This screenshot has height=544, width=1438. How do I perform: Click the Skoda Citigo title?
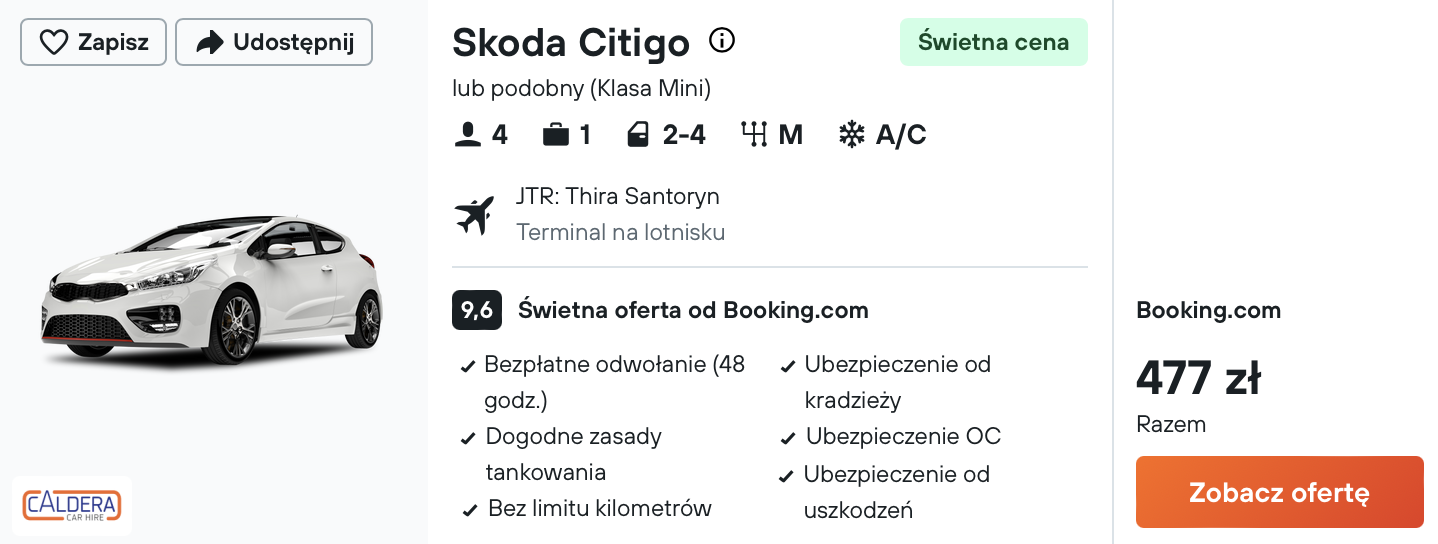571,42
